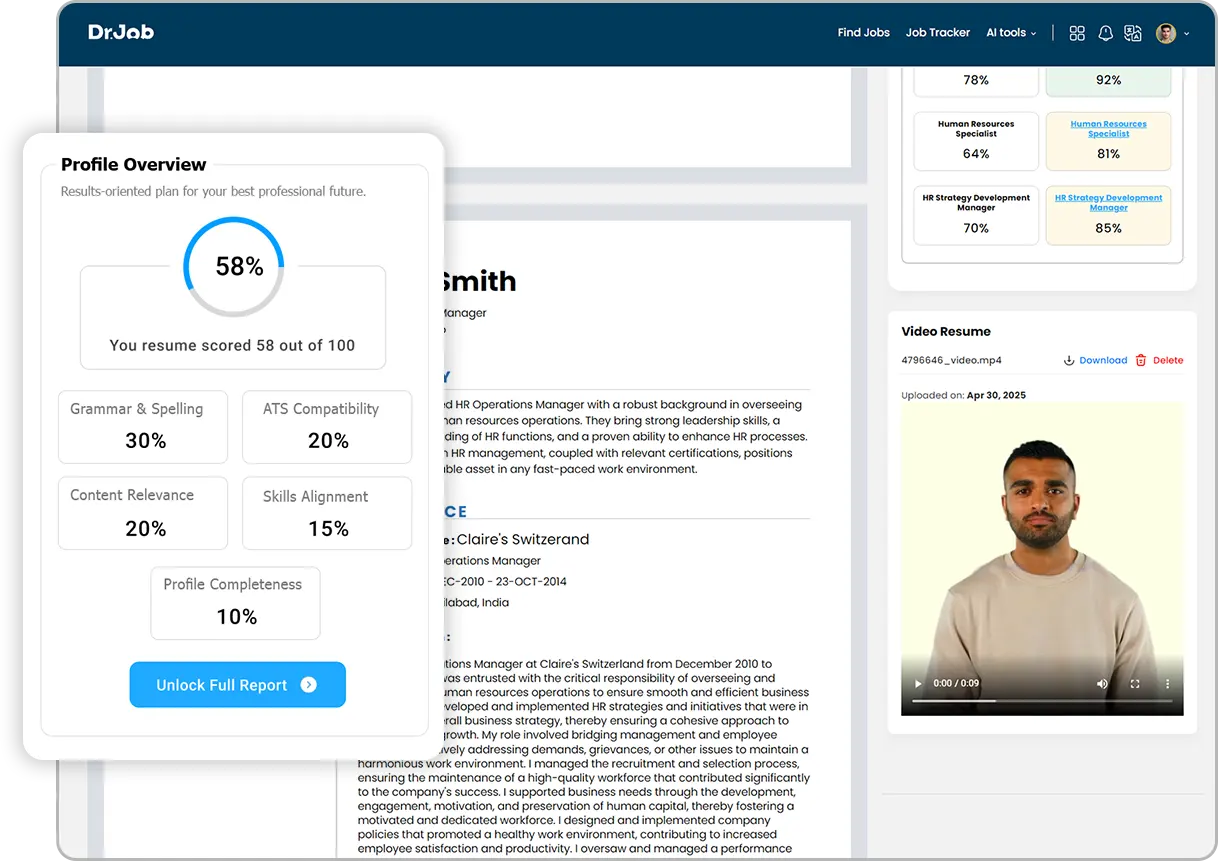Click the video resume preview
The image size is (1218, 861).
[x=1042, y=559]
